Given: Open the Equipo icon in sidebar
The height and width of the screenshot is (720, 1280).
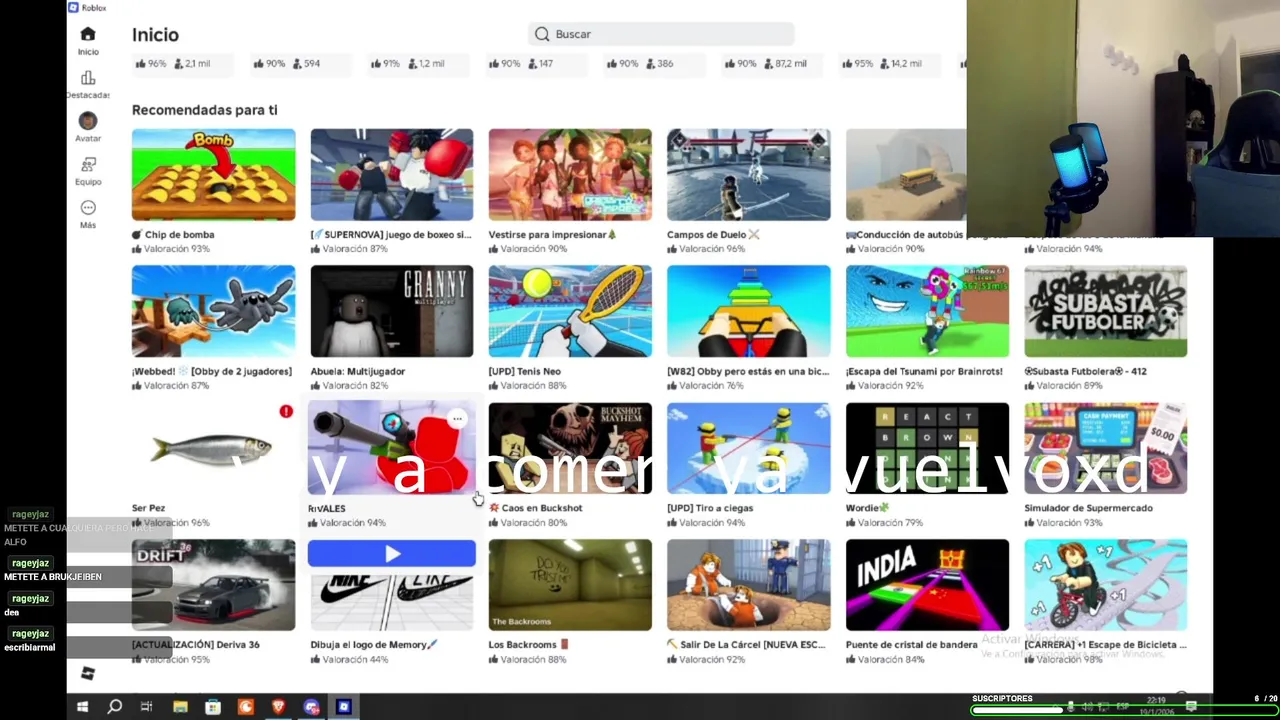Looking at the screenshot, I should point(88,164).
